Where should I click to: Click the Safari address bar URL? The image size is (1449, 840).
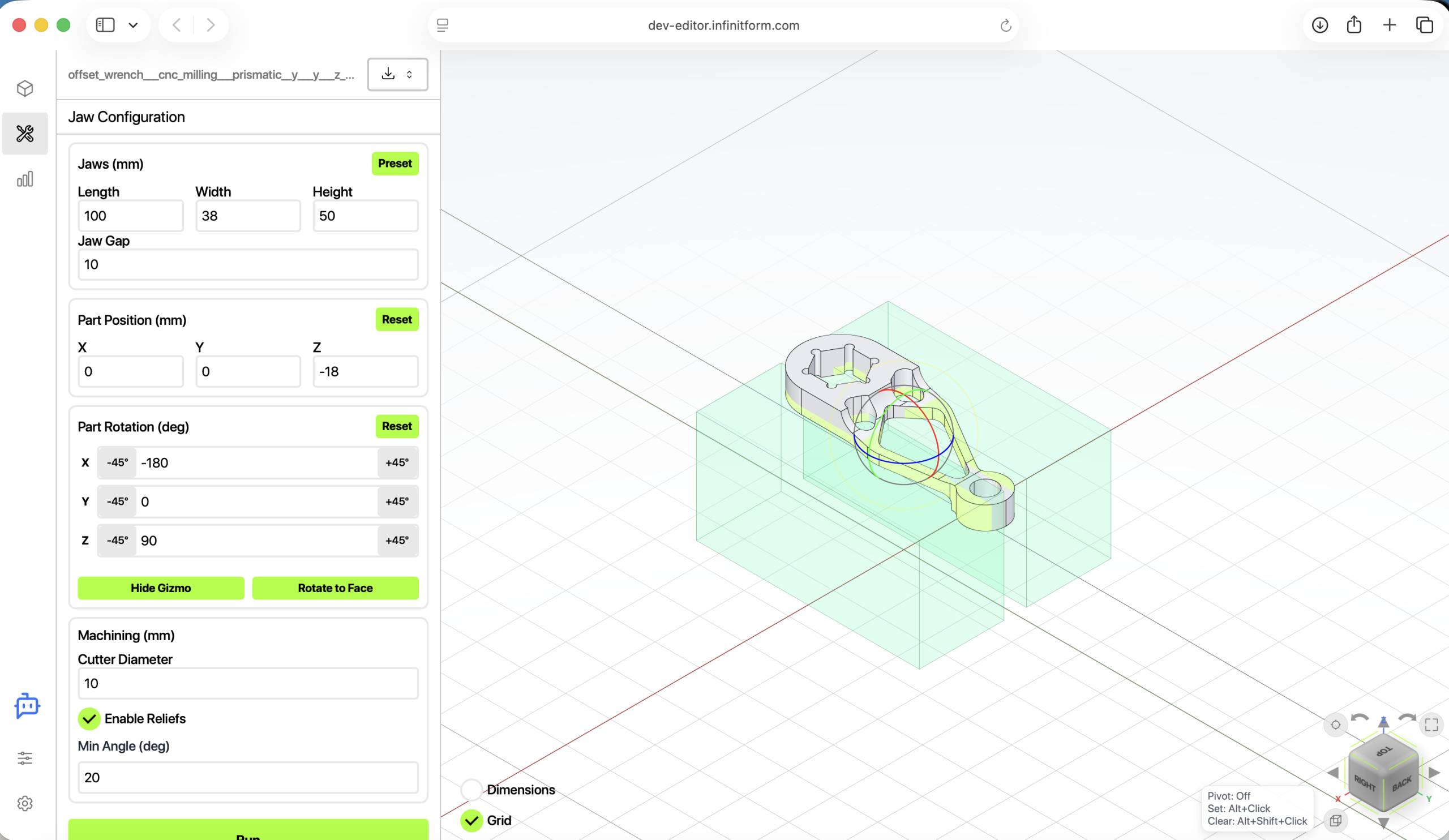pos(723,25)
